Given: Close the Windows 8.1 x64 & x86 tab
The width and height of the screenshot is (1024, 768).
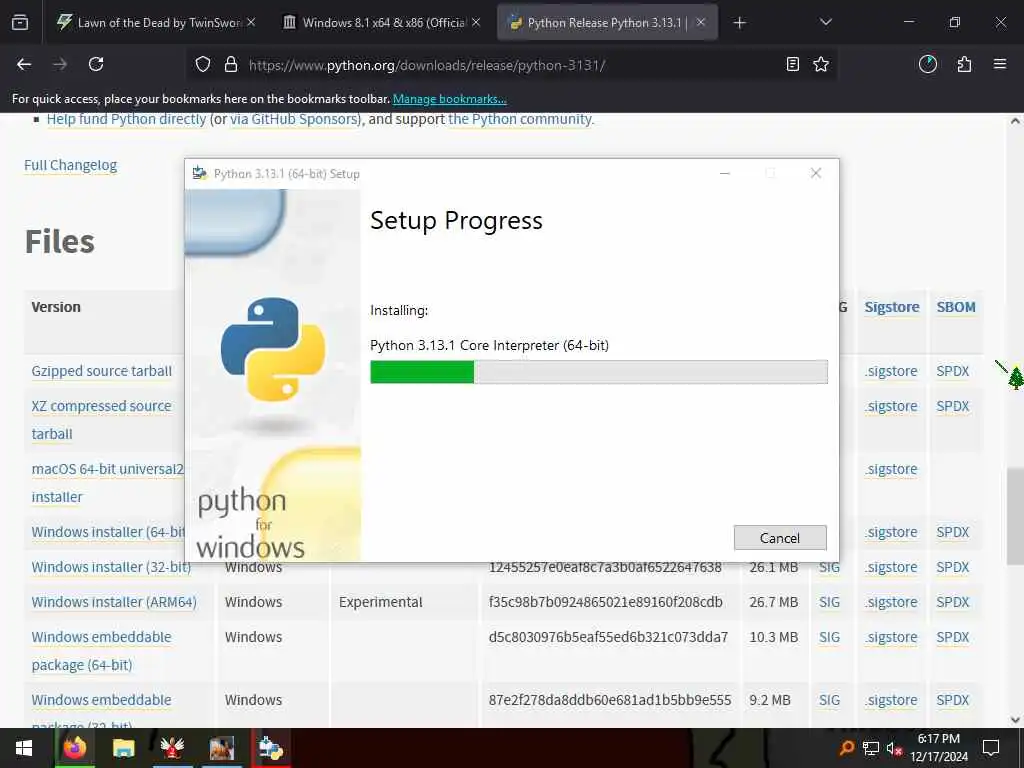Looking at the screenshot, I should 476,22.
